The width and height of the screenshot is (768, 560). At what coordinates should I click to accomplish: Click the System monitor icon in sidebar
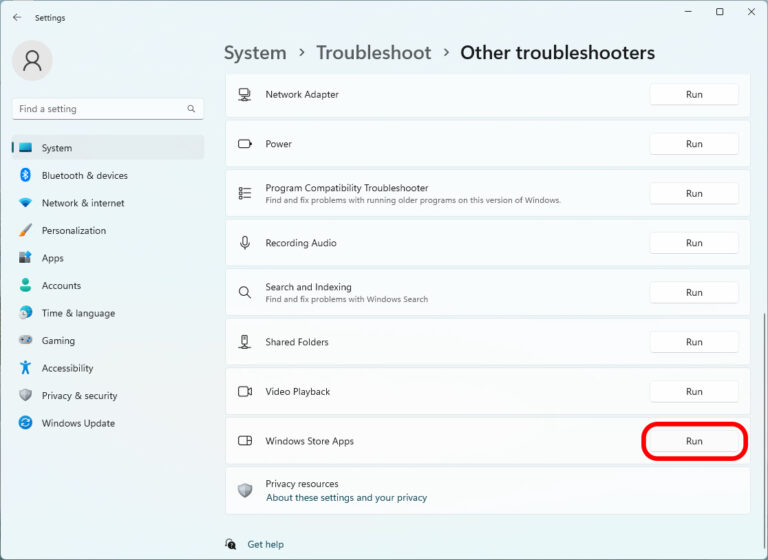pyautogui.click(x=25, y=147)
